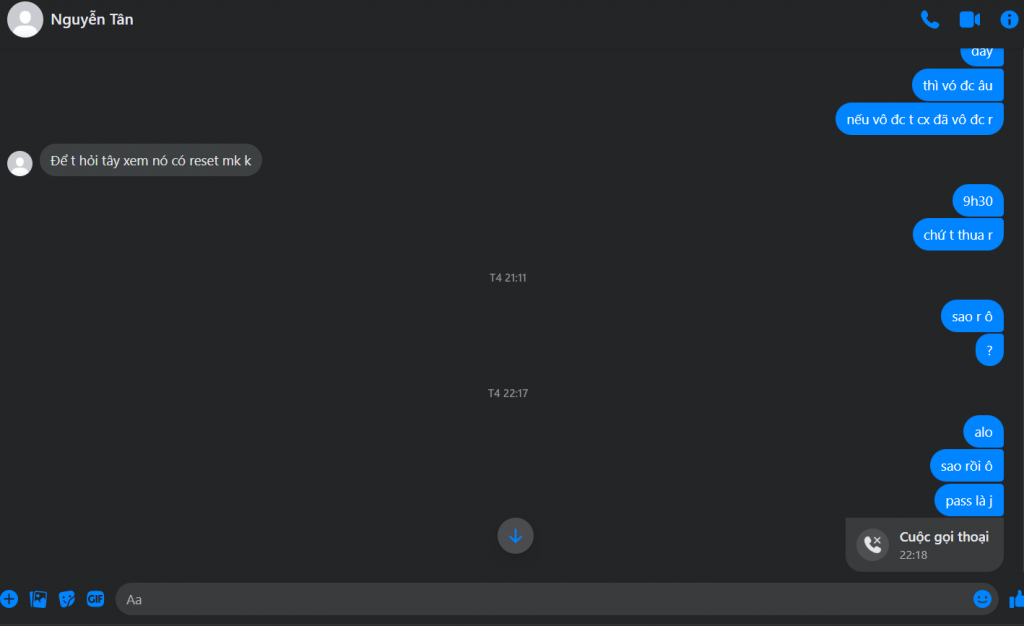
Task: Select the message 'Để t hỏi tây xem nó có reset mk k'
Action: [151, 161]
